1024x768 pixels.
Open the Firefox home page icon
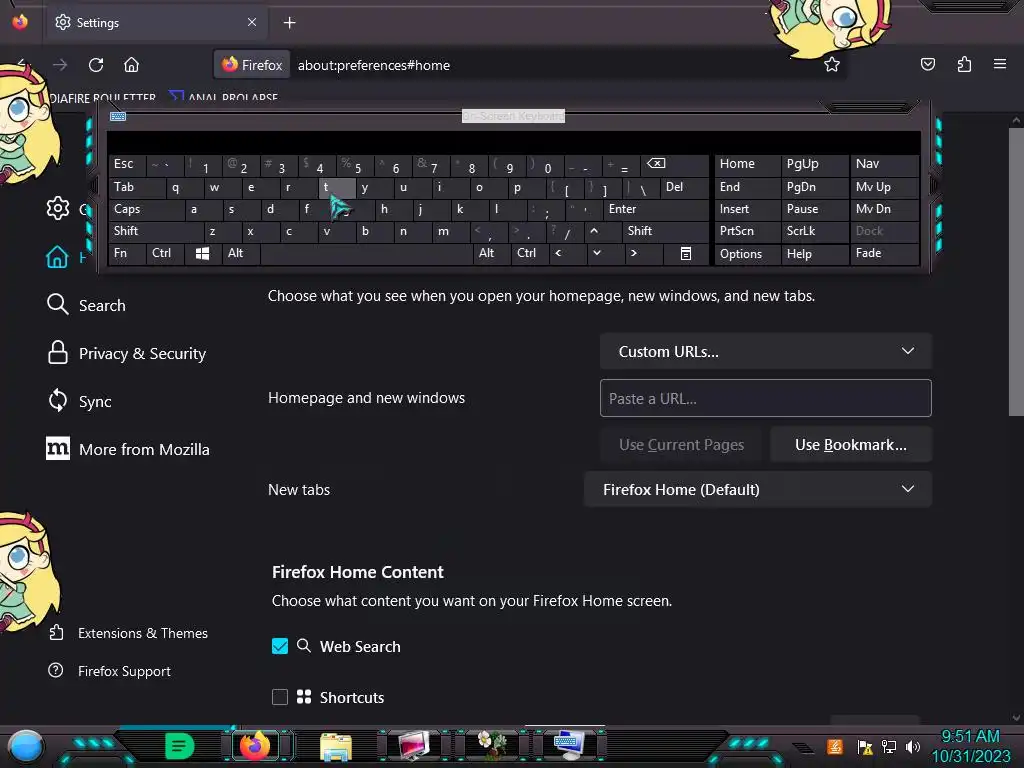131,65
